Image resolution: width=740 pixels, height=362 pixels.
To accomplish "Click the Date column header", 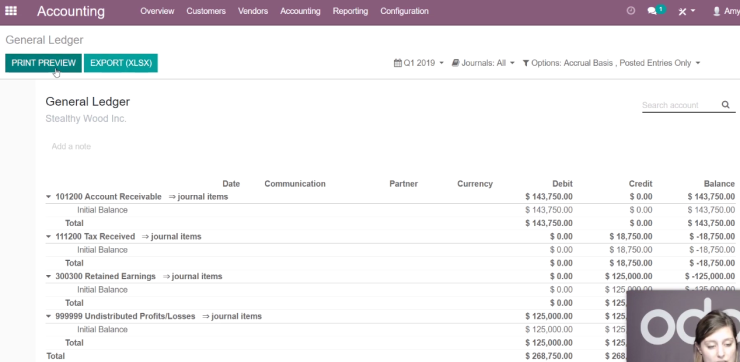I will (x=231, y=184).
